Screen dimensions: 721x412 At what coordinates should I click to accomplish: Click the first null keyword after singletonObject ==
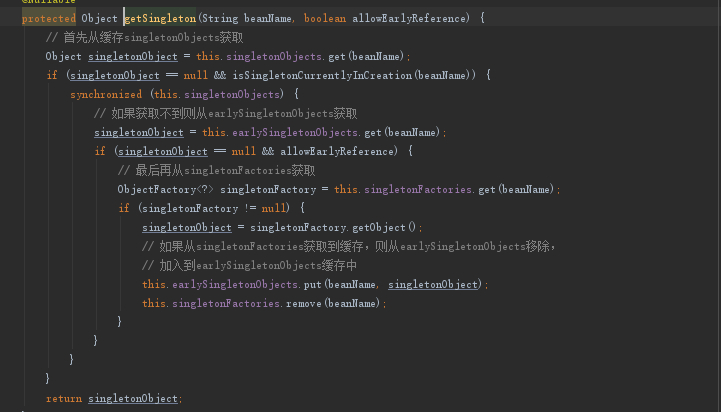pos(195,75)
